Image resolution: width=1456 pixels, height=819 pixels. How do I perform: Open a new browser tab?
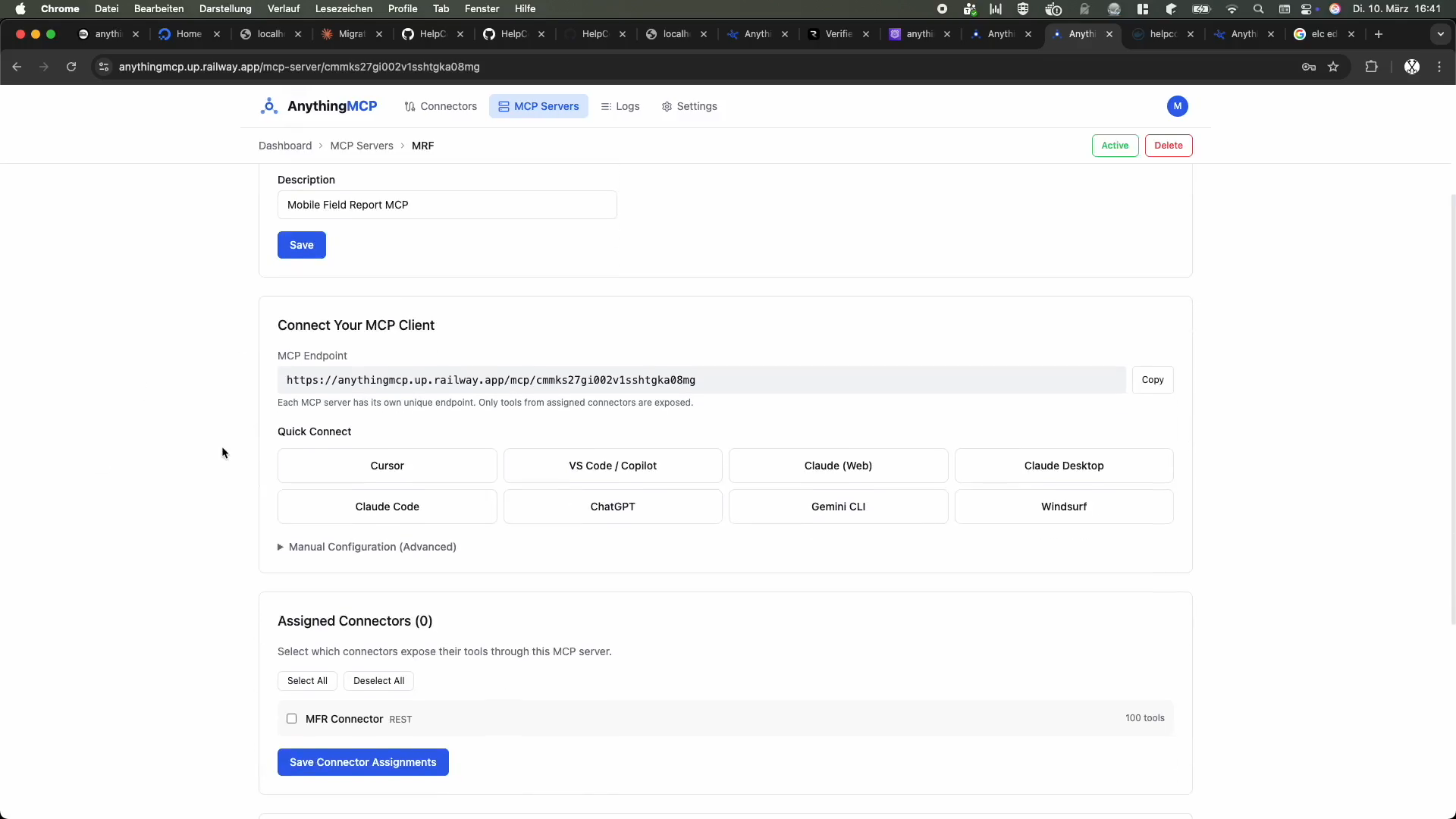pos(1379,34)
